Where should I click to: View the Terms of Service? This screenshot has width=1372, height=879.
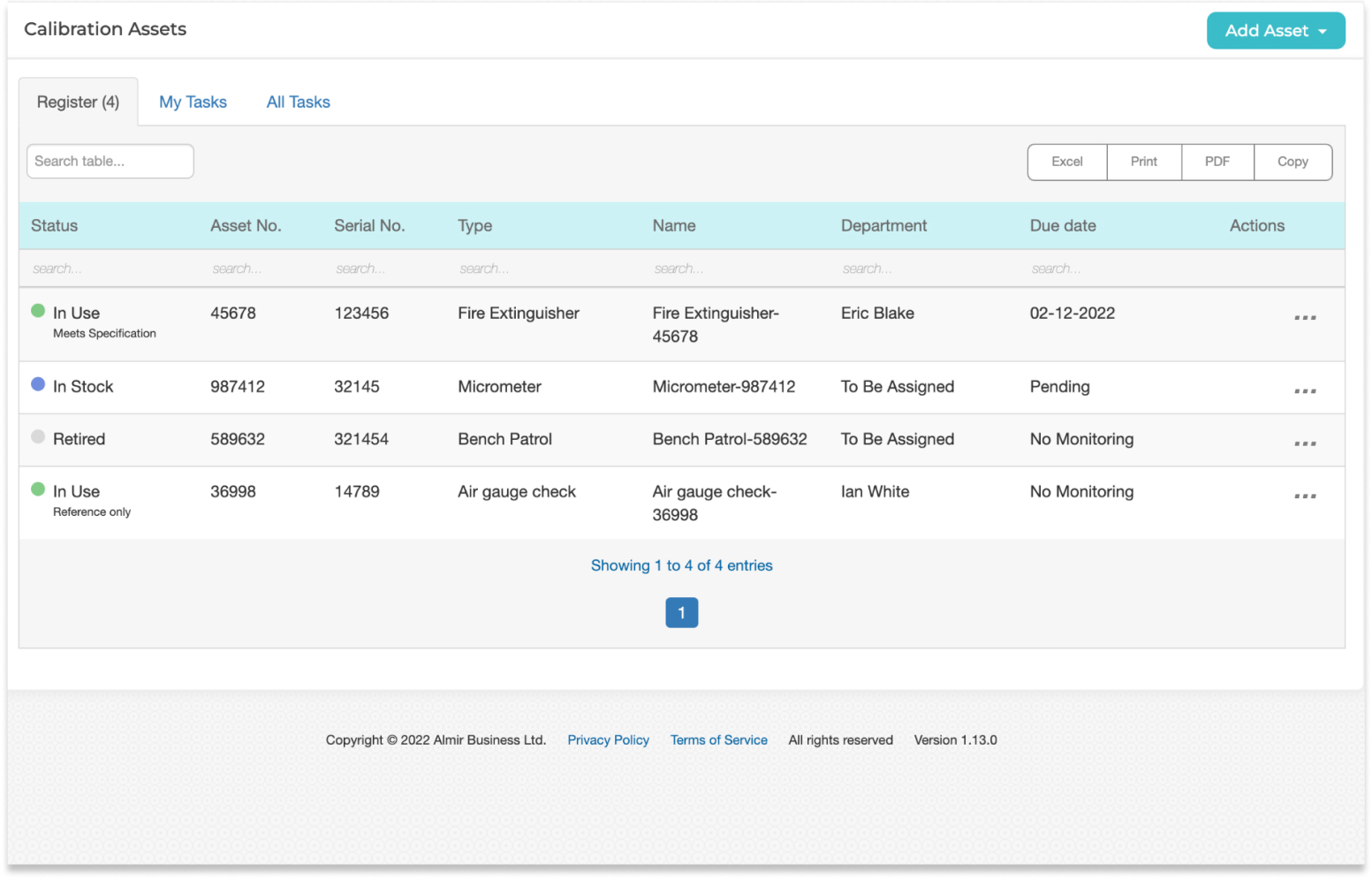pyautogui.click(x=718, y=740)
